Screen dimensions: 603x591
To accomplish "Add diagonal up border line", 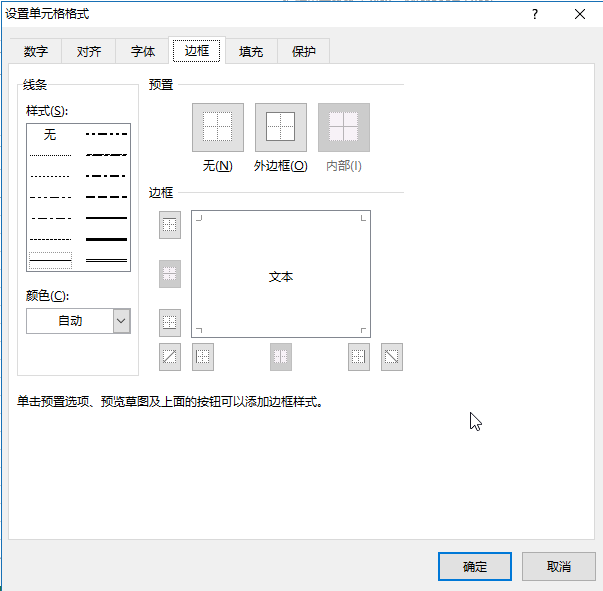I will (170, 357).
